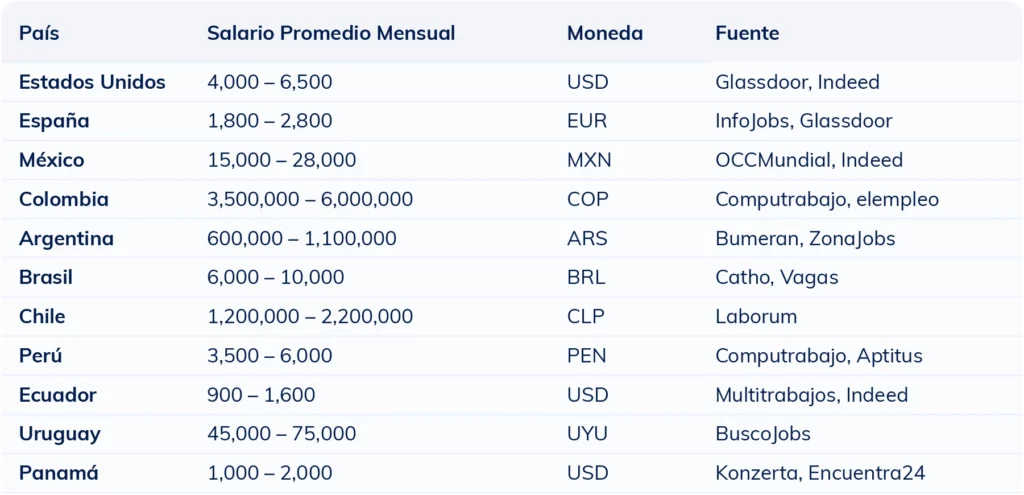Screen dimensions: 1024x495
Task: Click the País column header
Action: coord(39,33)
